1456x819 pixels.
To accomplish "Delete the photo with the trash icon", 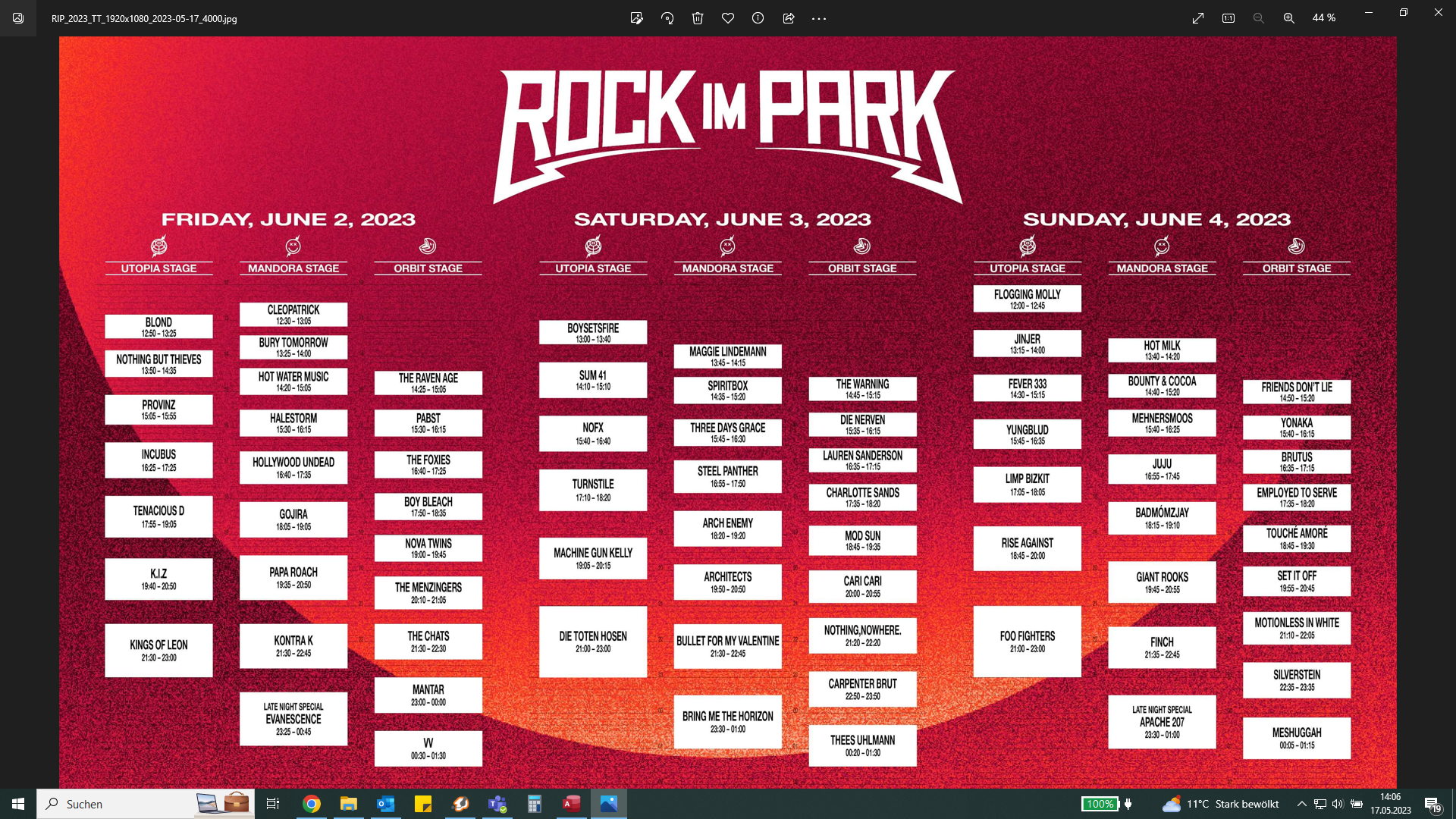I will [698, 18].
